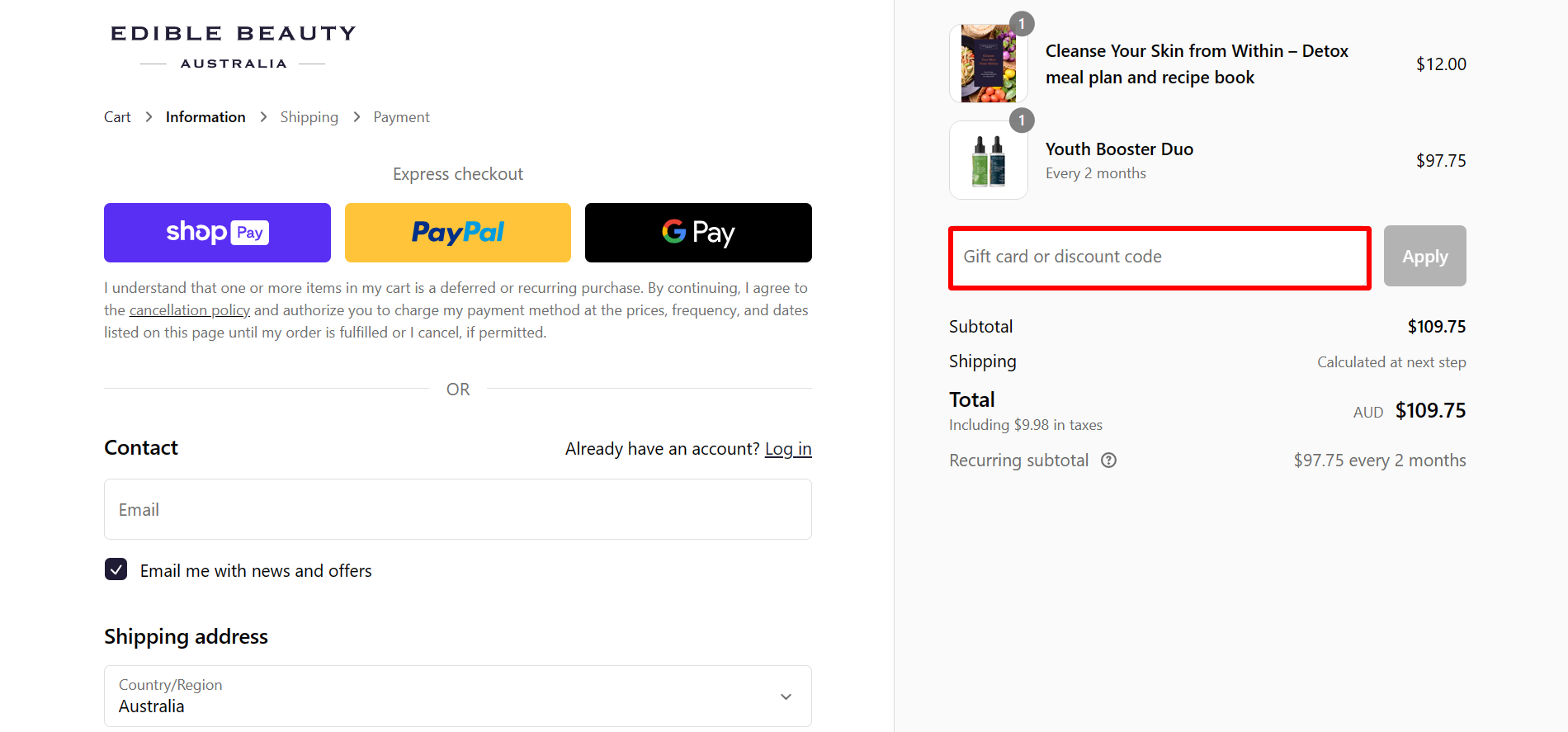Screen dimensions: 1568x732
Task: Click the Log in link
Action: (x=788, y=449)
